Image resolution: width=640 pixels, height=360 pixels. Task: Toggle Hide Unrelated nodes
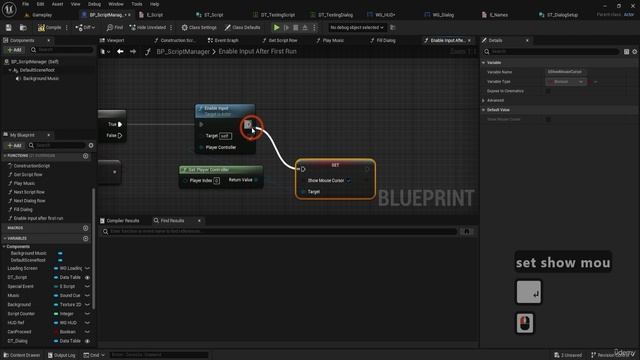[x=148, y=27]
